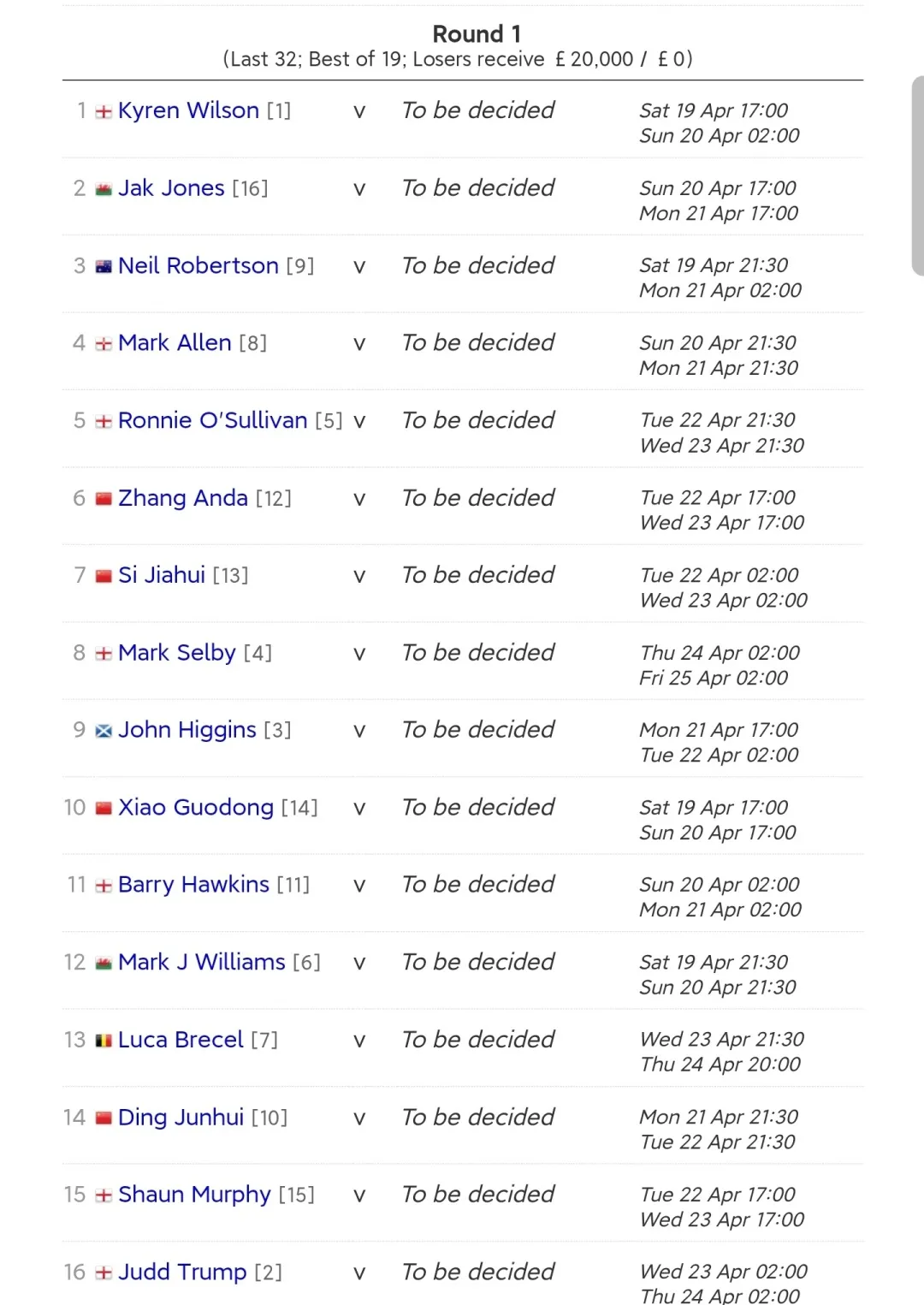Select the Shaun Murphy link
The height and width of the screenshot is (1305, 924).
coord(194,1195)
